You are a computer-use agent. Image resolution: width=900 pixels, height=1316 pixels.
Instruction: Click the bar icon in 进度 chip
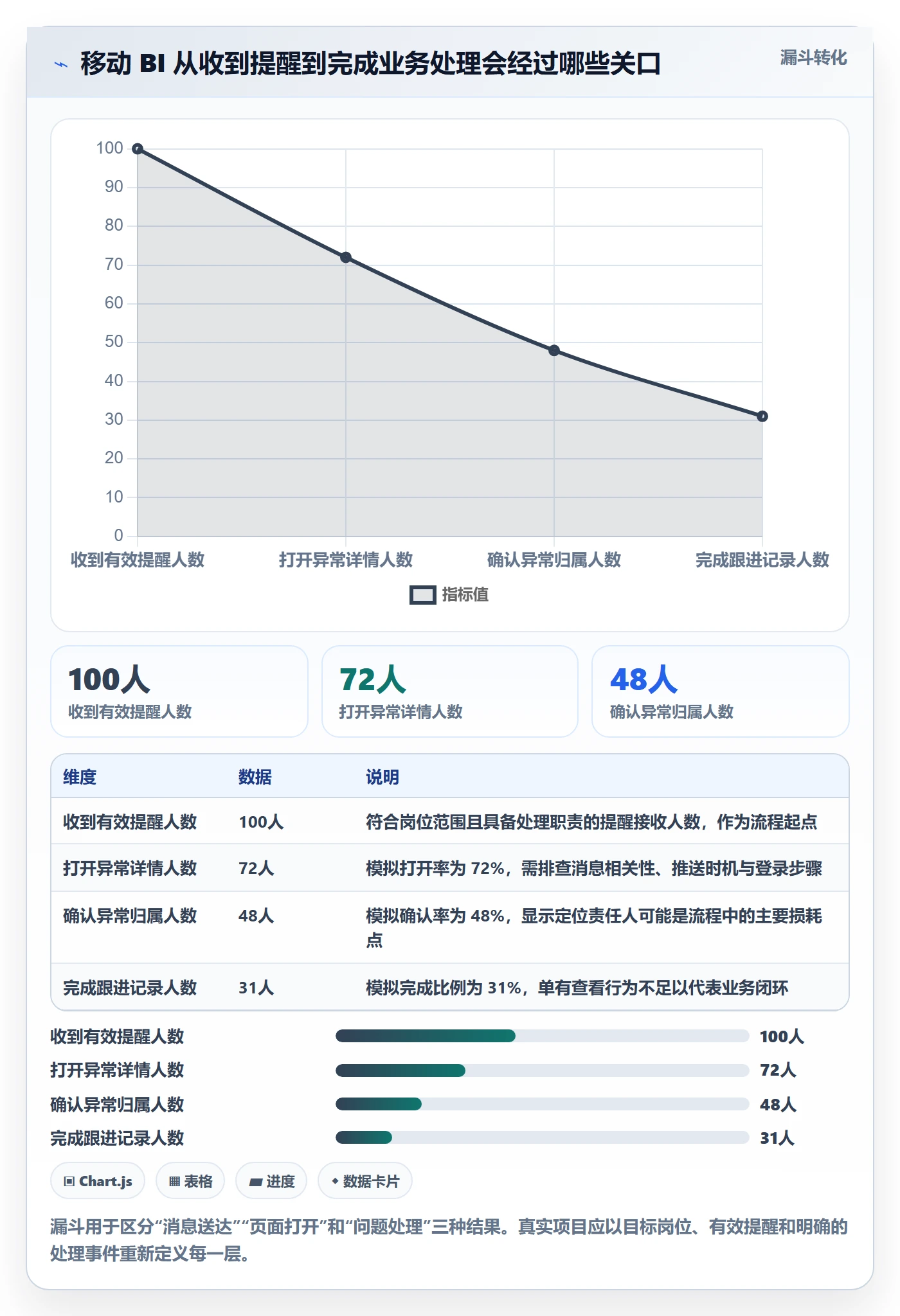point(256,1182)
